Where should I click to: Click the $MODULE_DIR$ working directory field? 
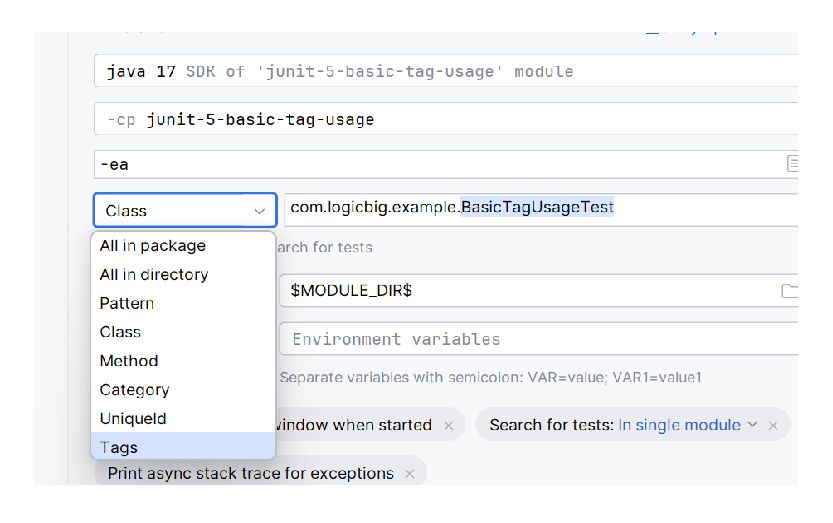point(520,291)
